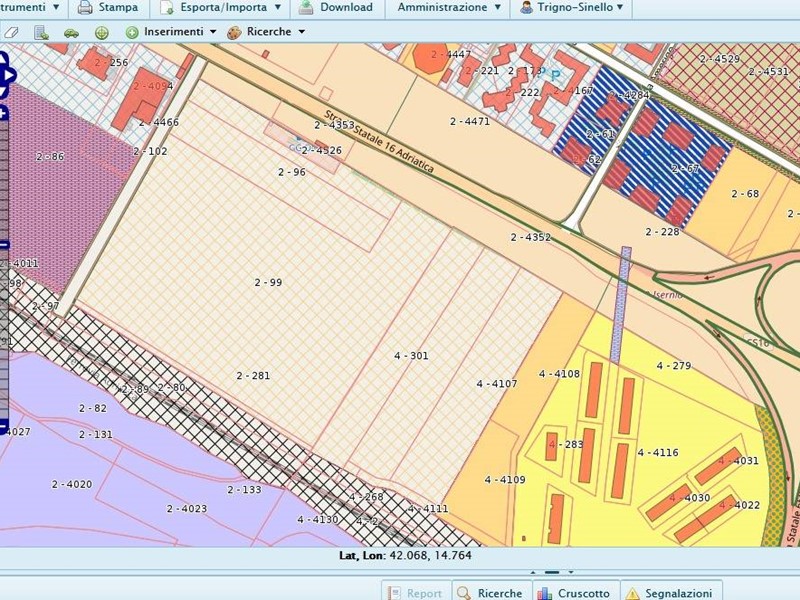The width and height of the screenshot is (800, 600).
Task: Expand the Ricerche toolbar dropdown
Action: point(265,32)
